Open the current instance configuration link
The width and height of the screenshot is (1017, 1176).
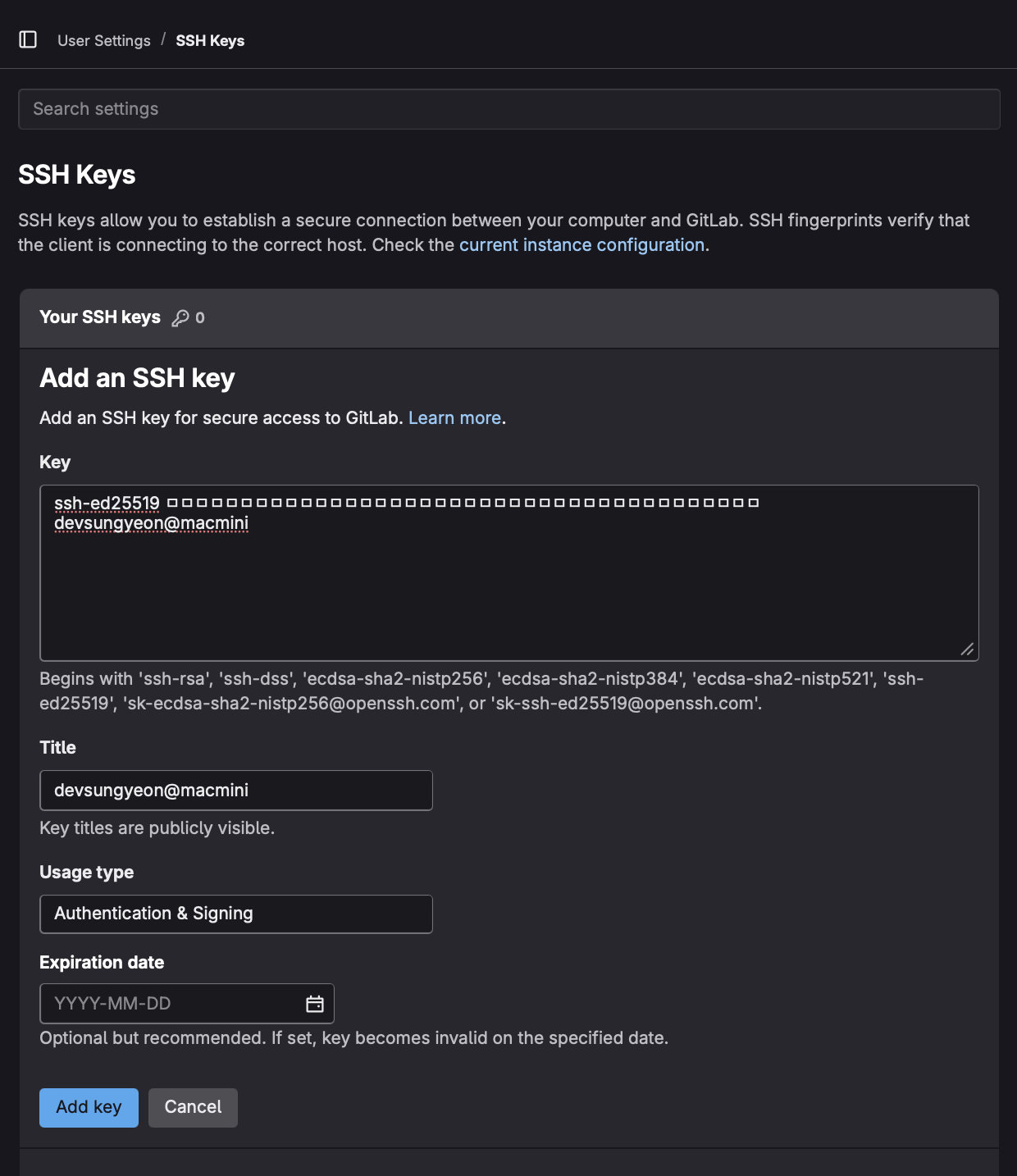pyautogui.click(x=581, y=245)
